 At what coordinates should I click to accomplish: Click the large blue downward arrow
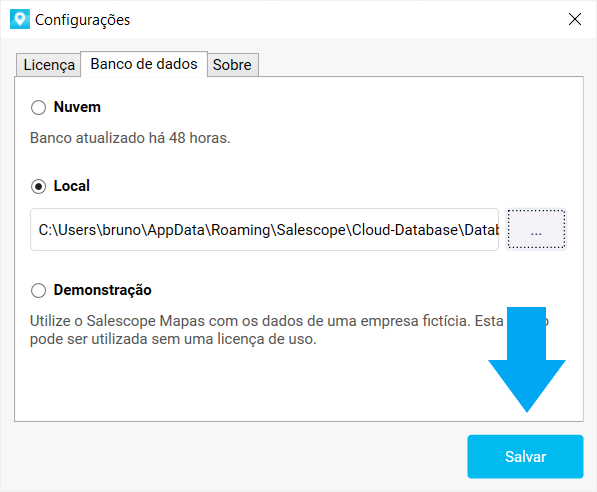(527, 359)
